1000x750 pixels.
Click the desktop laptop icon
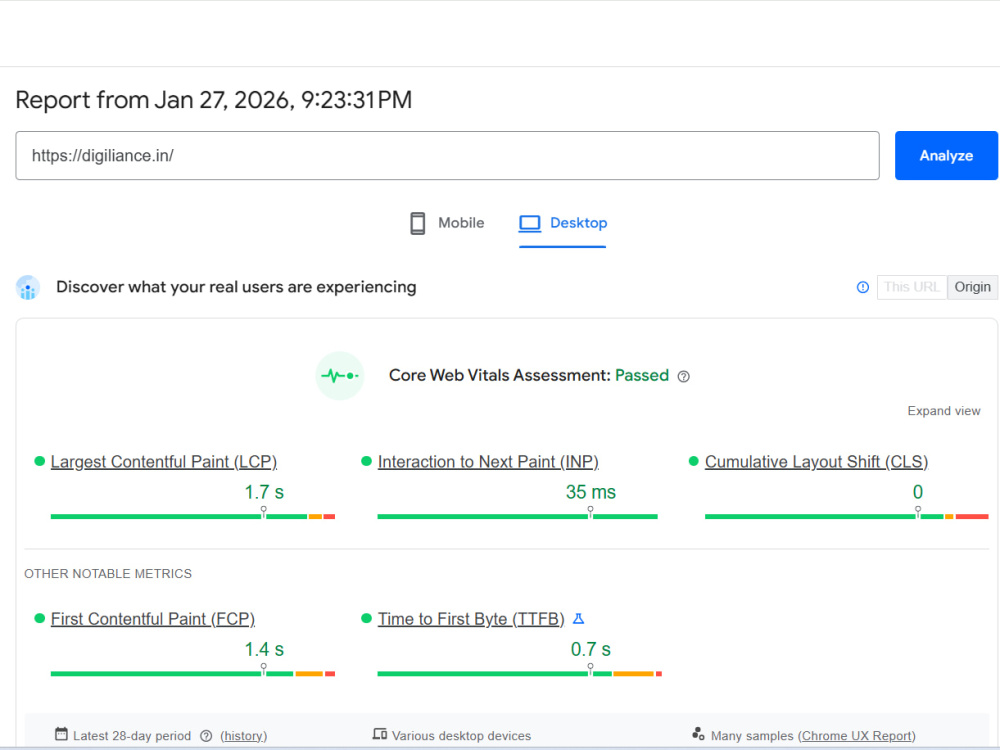529,223
